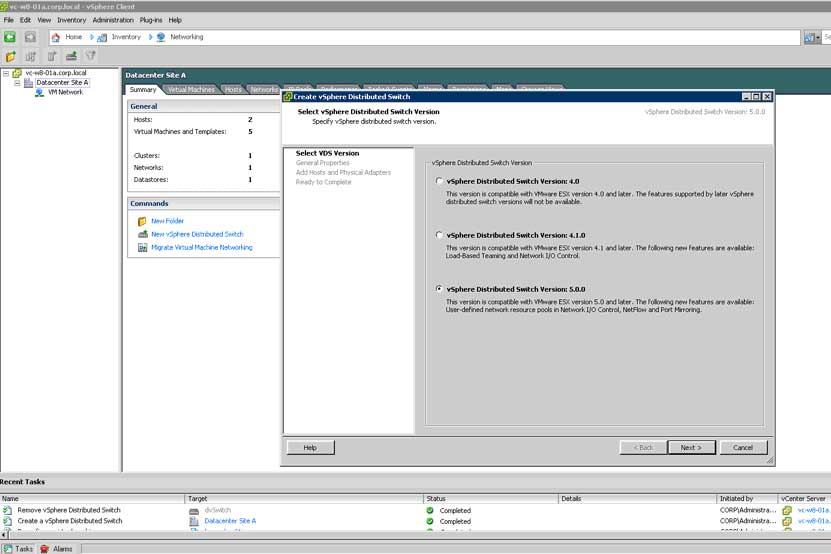Click the grey navigate Forward arrow icon
The width and height of the screenshot is (831, 554).
[x=30, y=37]
